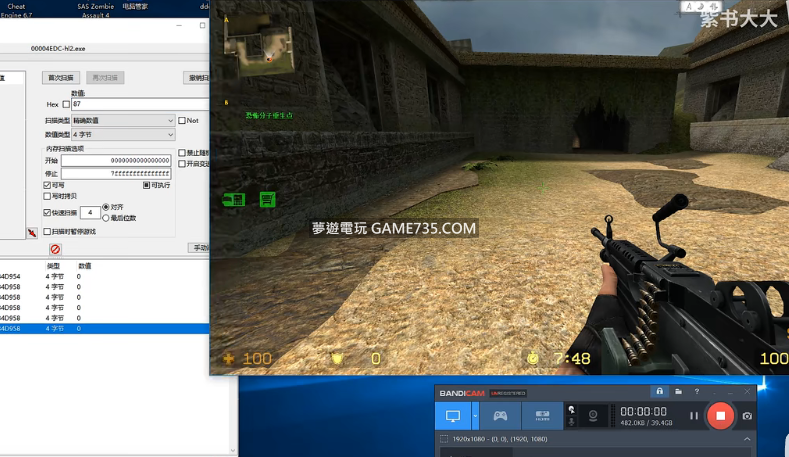Viewport: 789px width, 457px height.
Task: Click the armor shield icon in game HUD
Action: pyautogui.click(x=337, y=358)
